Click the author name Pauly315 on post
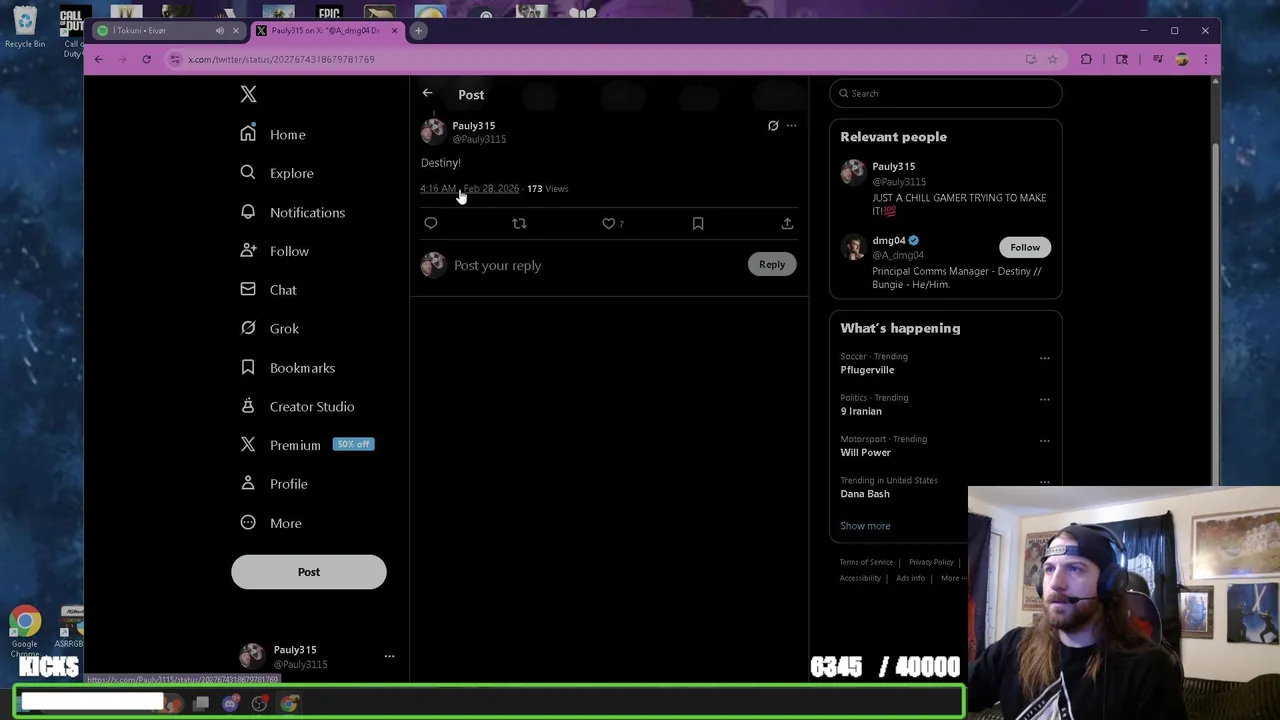Screen dimensions: 1280x720 473,126
